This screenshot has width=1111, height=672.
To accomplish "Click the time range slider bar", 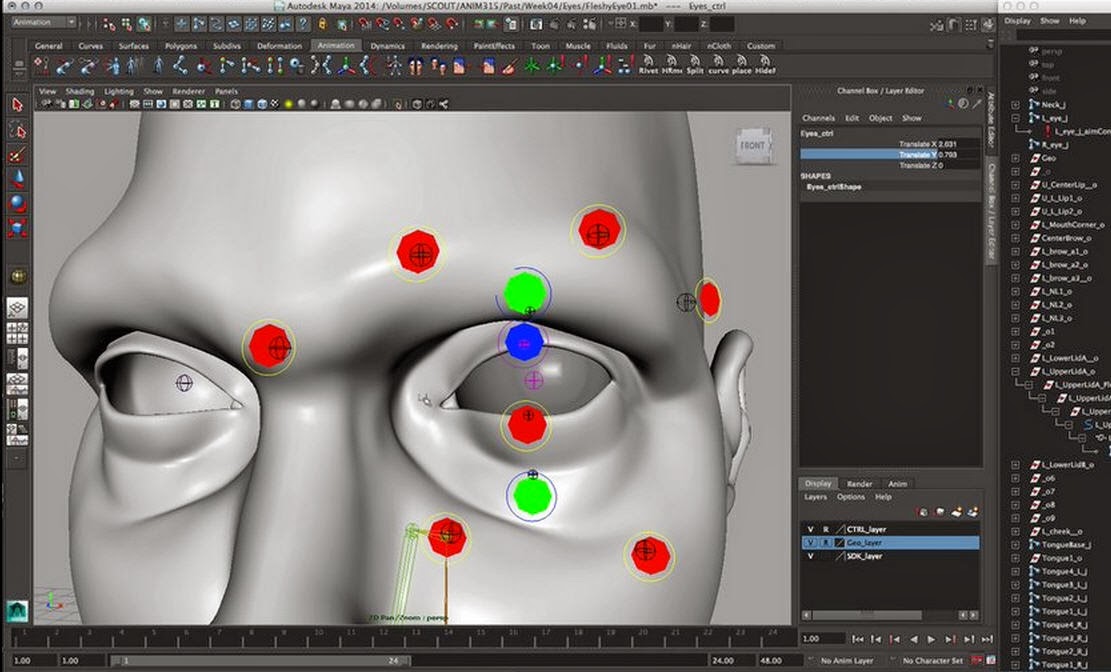I will coord(260,661).
